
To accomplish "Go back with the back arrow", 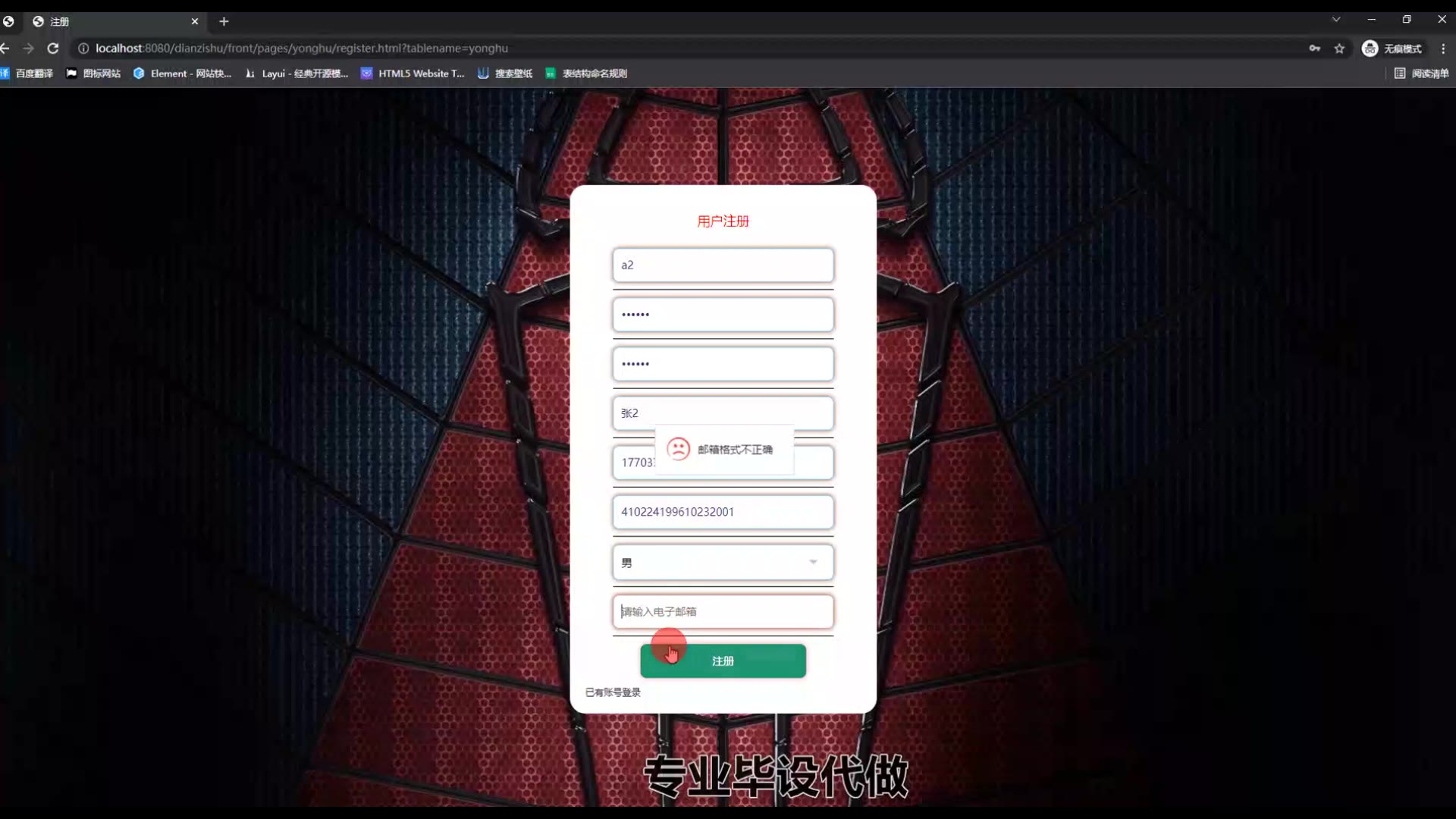I will tap(5, 49).
